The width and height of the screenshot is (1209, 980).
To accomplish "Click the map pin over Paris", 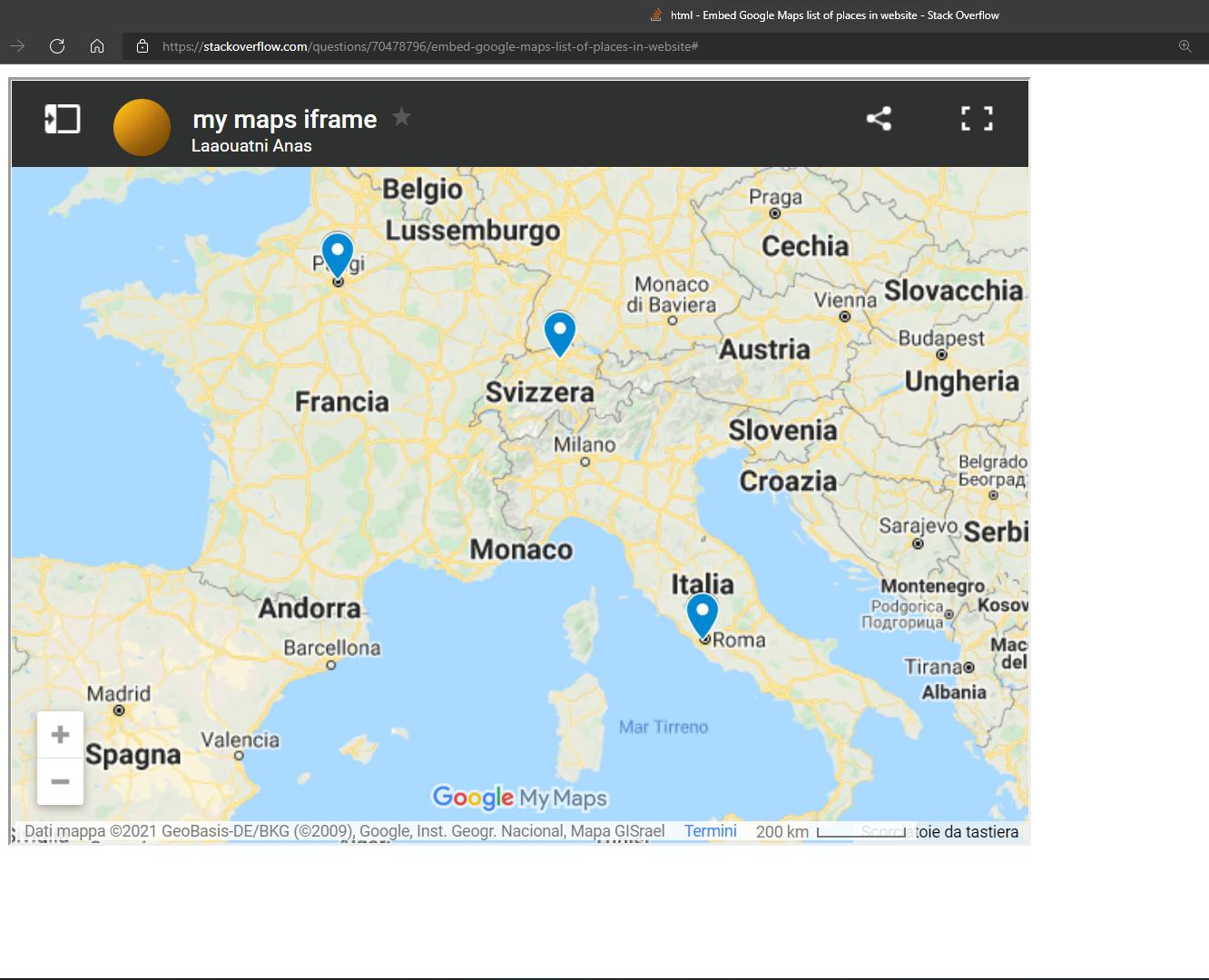I will click(338, 254).
